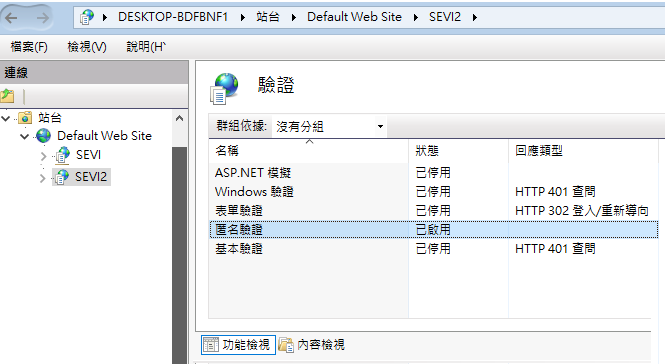Open the 群組依據 dropdown
Screen dimensions: 665x364
coord(380,126)
